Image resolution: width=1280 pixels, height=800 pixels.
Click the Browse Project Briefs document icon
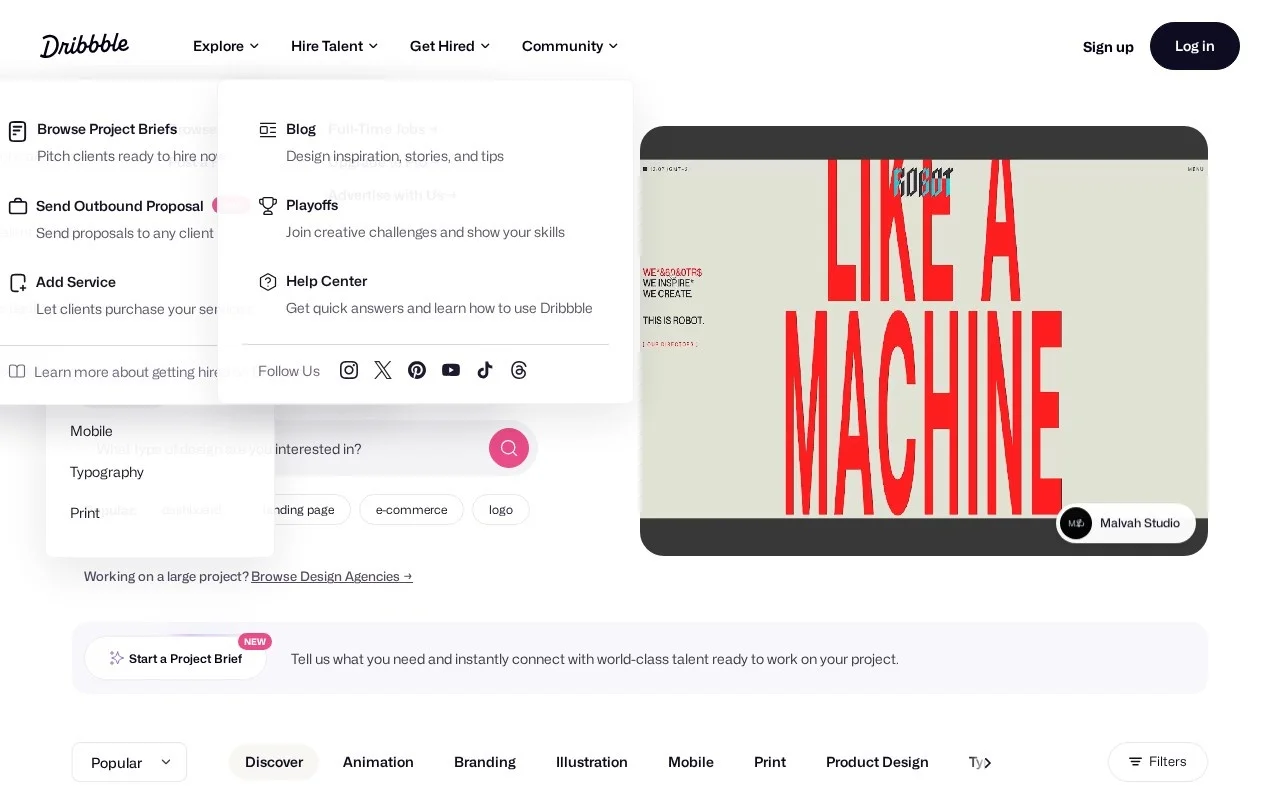(x=17, y=131)
